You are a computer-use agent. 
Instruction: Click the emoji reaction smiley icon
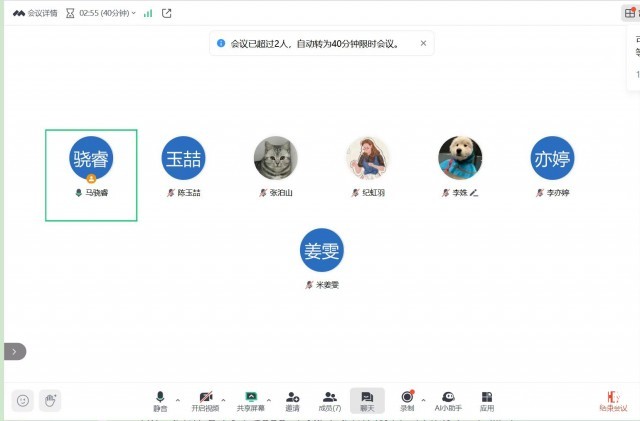[22, 400]
